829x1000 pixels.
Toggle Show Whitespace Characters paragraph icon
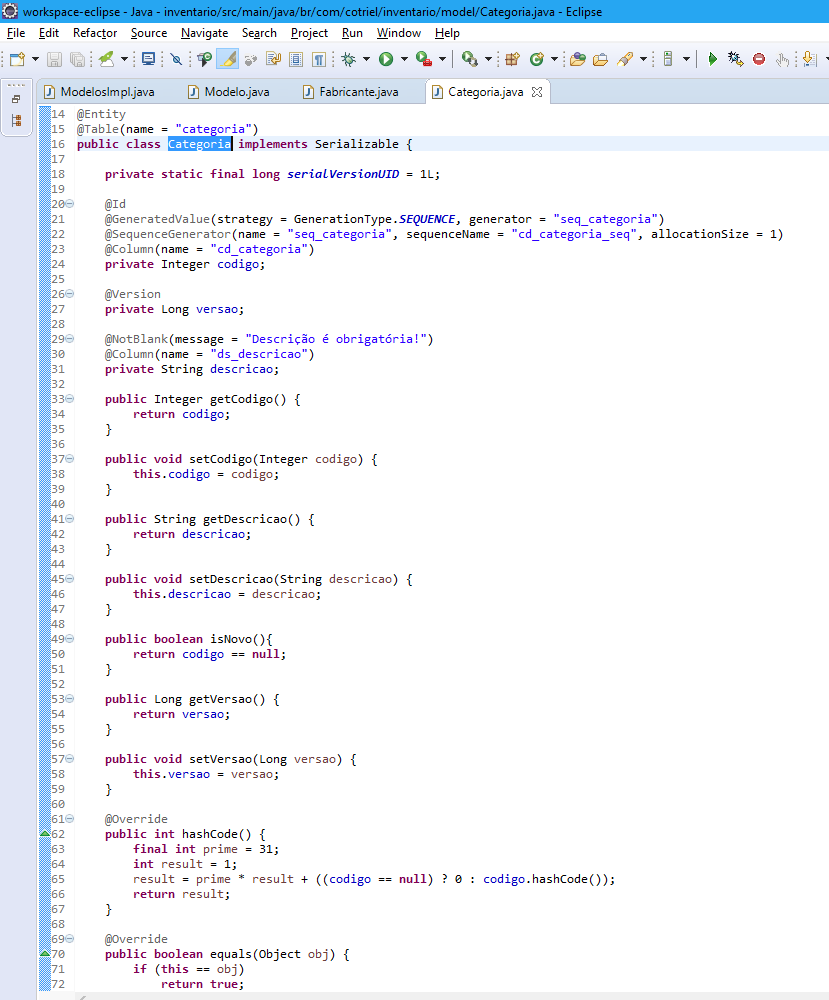318,60
